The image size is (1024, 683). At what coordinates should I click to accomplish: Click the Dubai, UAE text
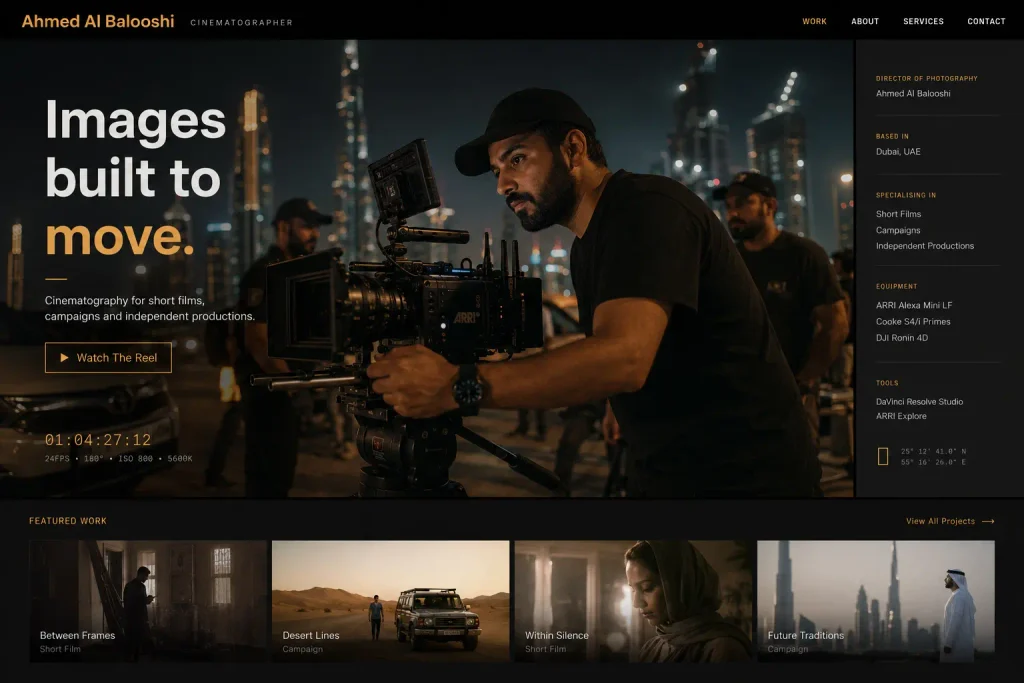(898, 151)
